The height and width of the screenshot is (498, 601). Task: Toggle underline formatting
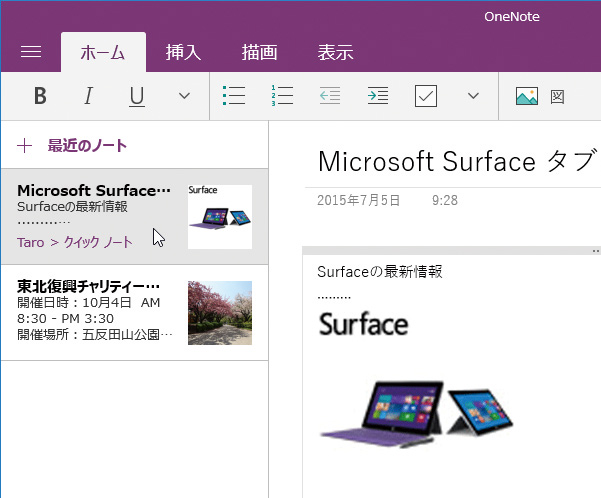point(137,96)
